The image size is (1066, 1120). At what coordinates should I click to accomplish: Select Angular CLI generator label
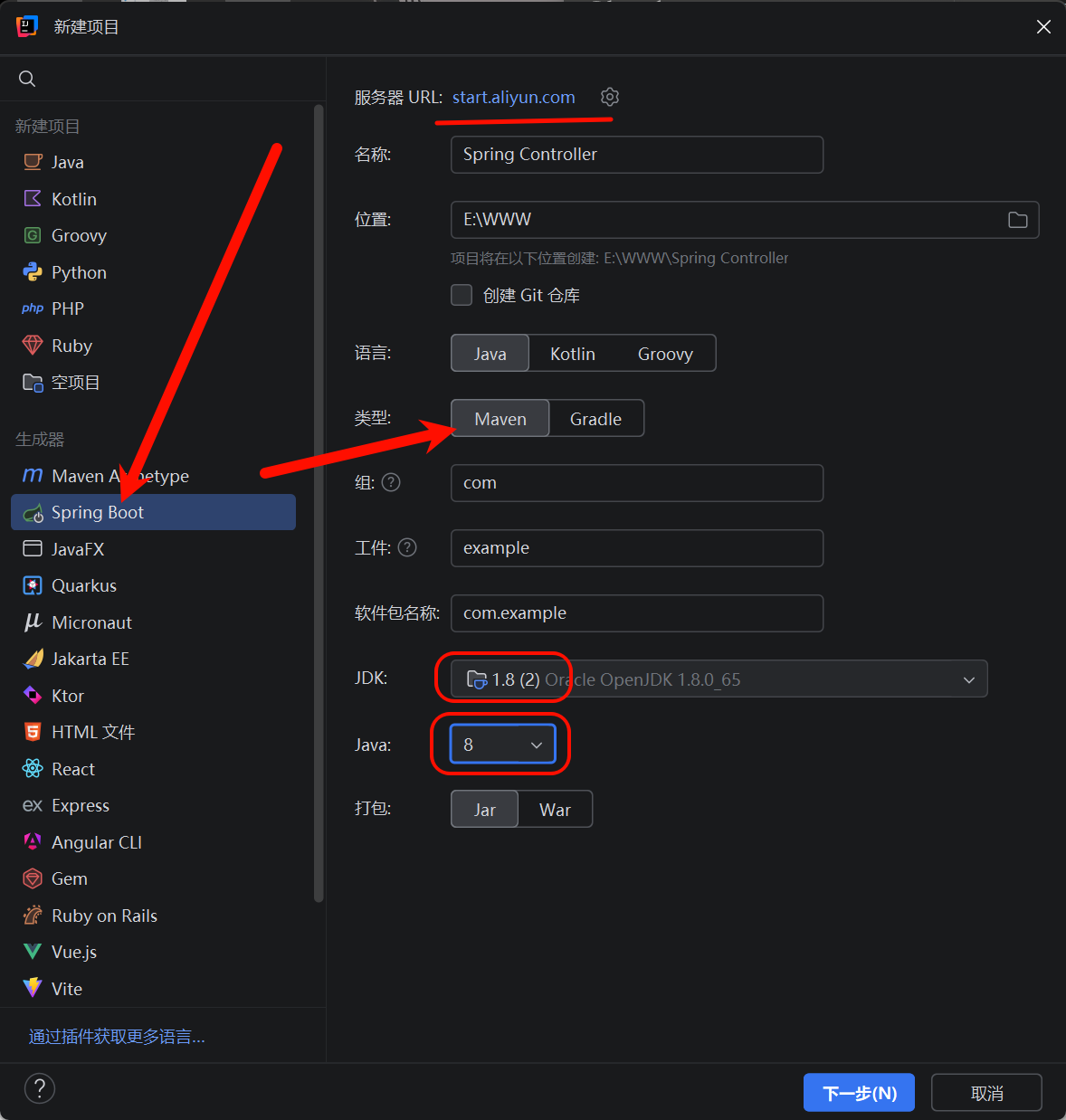pyautogui.click(x=97, y=842)
